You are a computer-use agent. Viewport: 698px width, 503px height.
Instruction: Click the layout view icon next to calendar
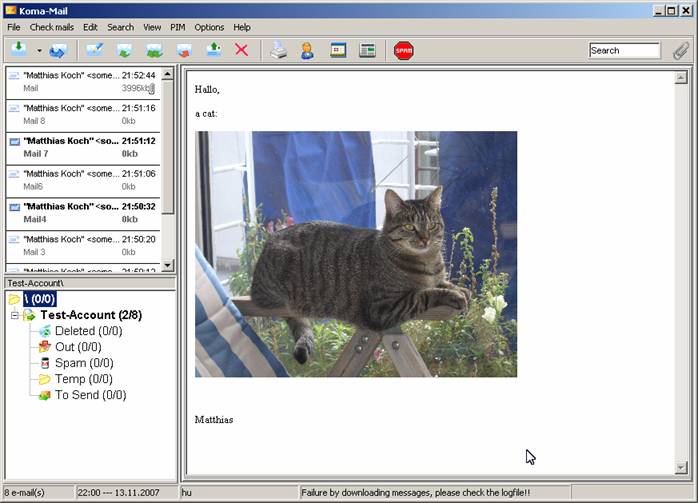(x=368, y=50)
